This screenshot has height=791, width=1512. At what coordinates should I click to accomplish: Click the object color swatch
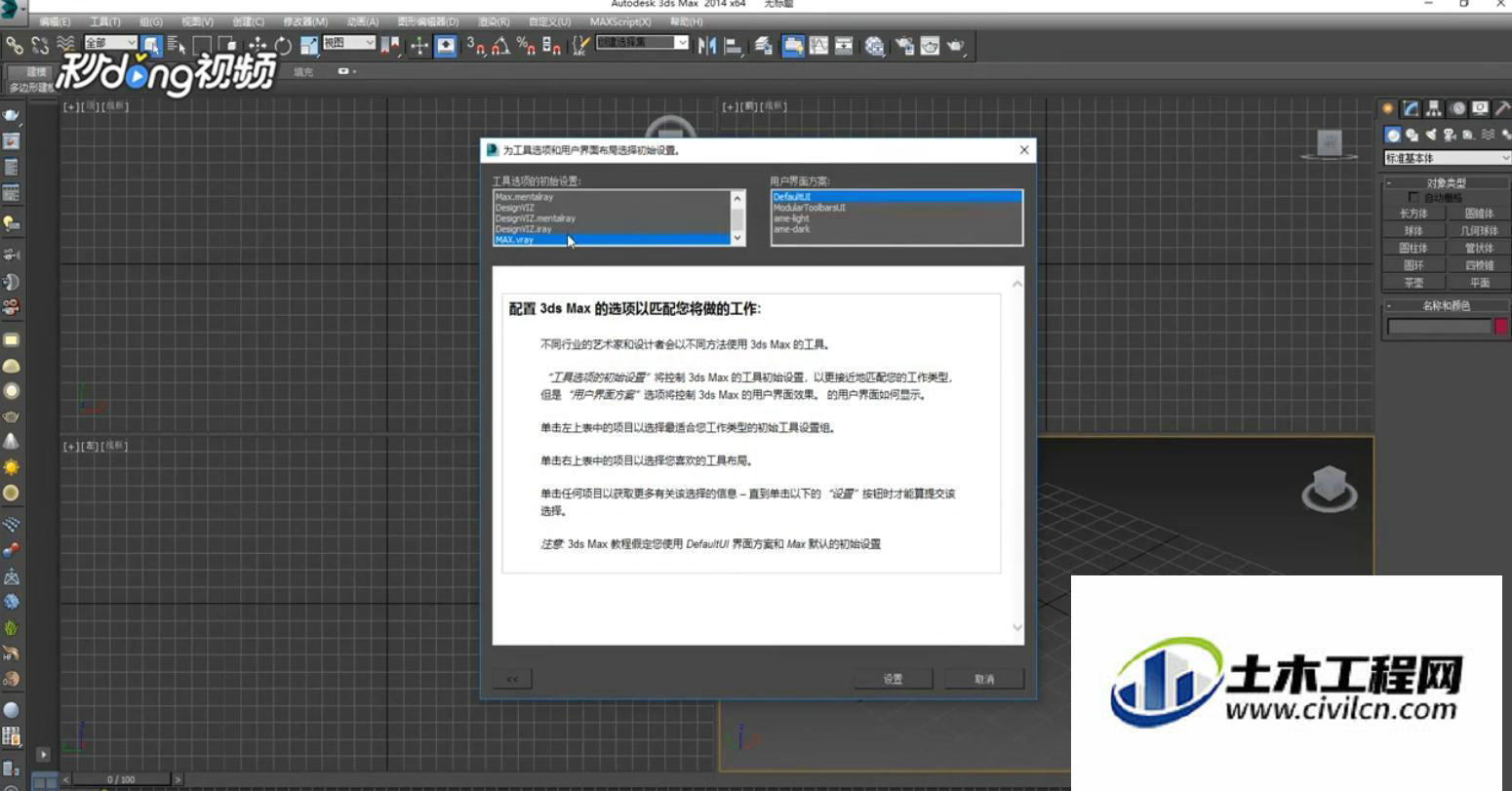(1502, 327)
